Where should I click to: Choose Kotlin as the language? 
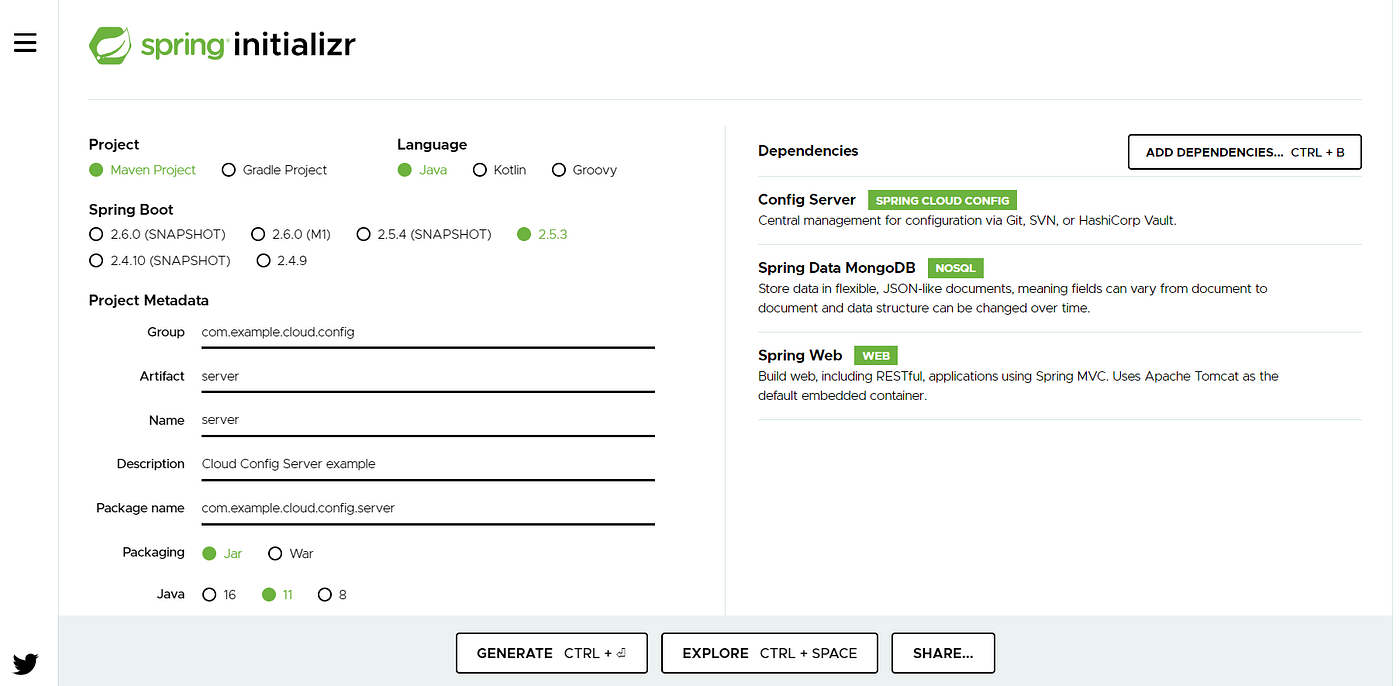(x=499, y=170)
